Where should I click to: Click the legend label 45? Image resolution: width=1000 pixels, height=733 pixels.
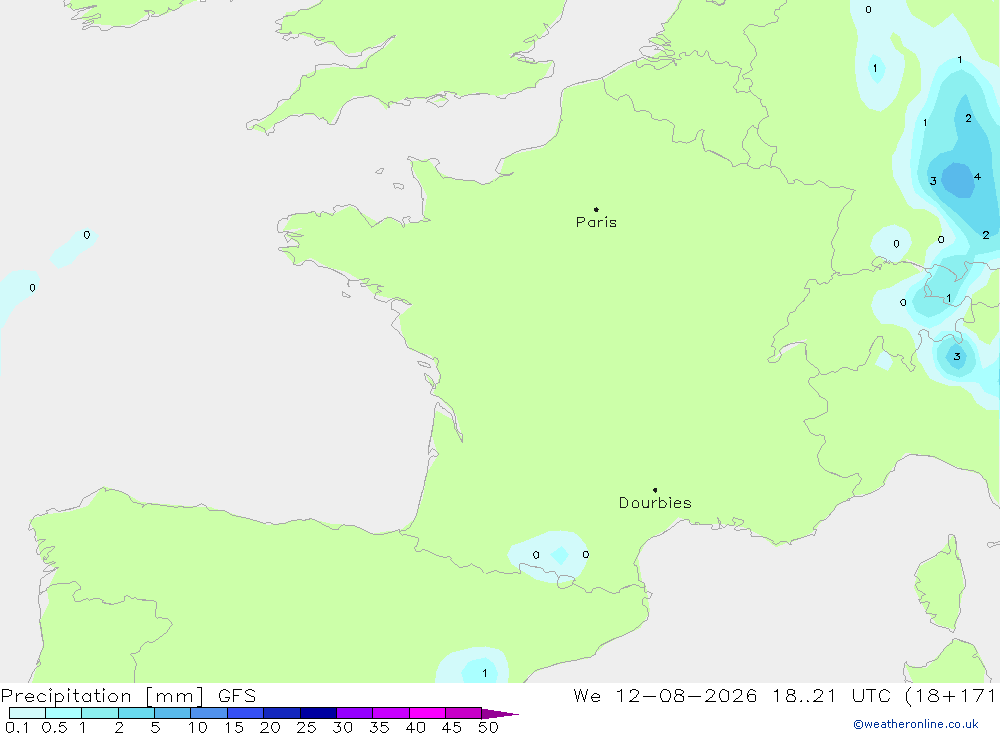[x=452, y=727]
